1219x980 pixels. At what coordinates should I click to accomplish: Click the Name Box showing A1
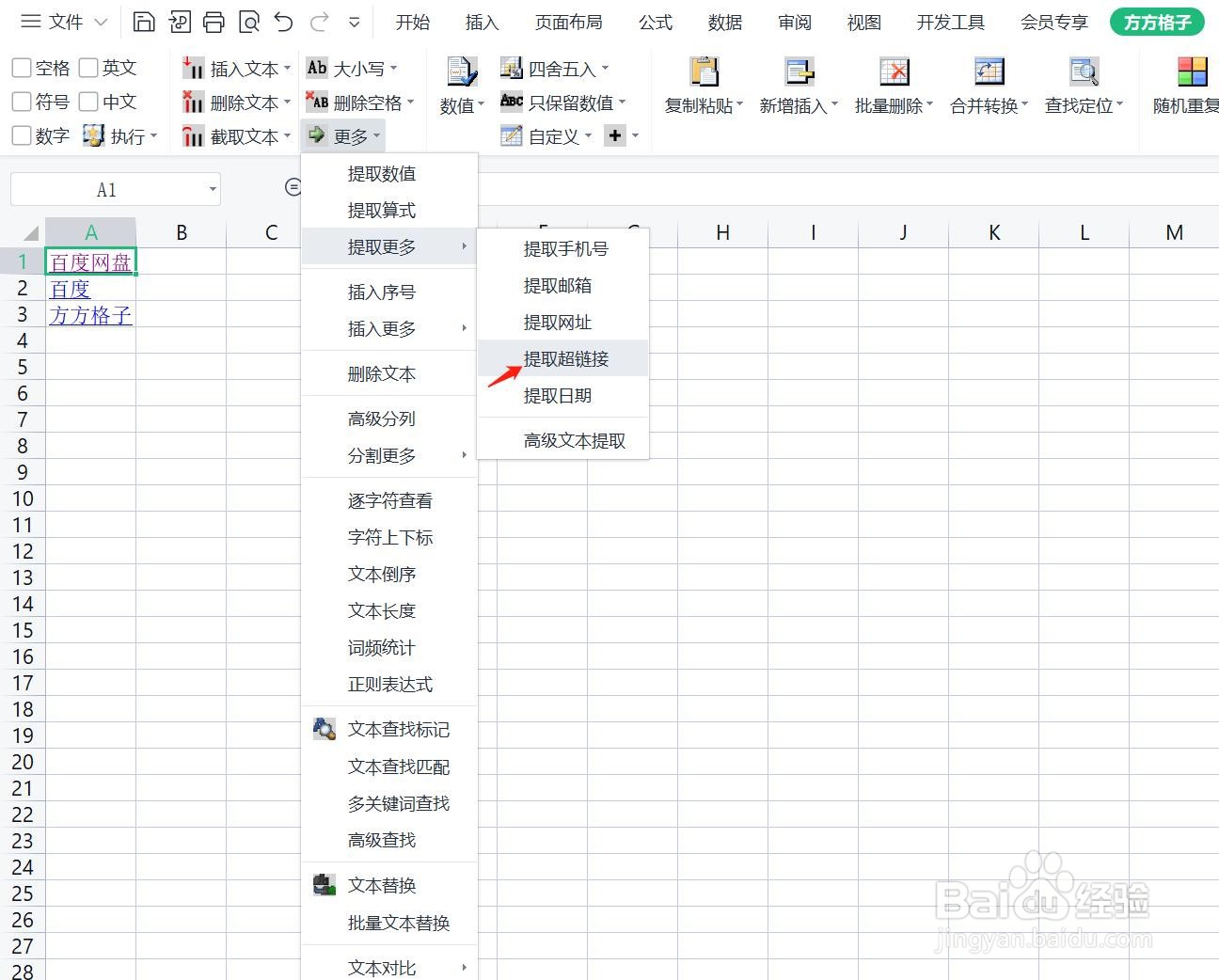click(x=107, y=190)
